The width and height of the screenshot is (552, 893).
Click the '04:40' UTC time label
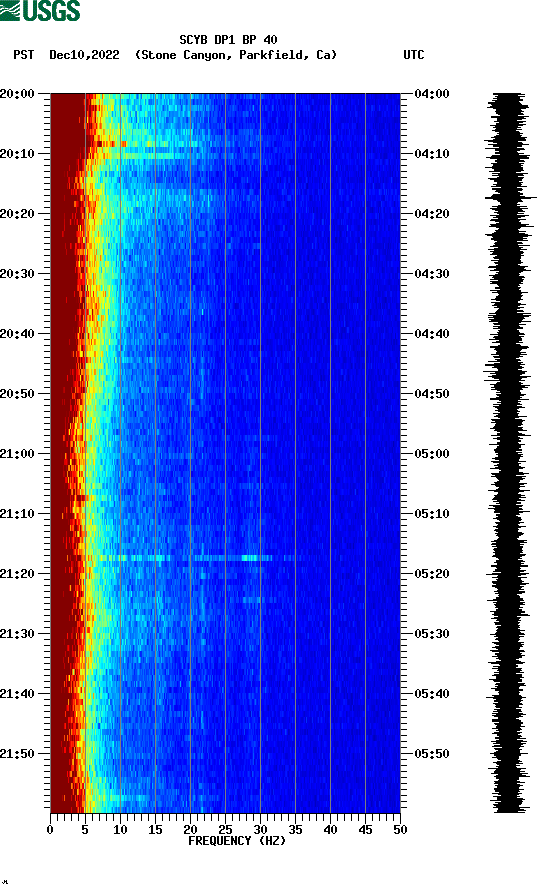[432, 334]
